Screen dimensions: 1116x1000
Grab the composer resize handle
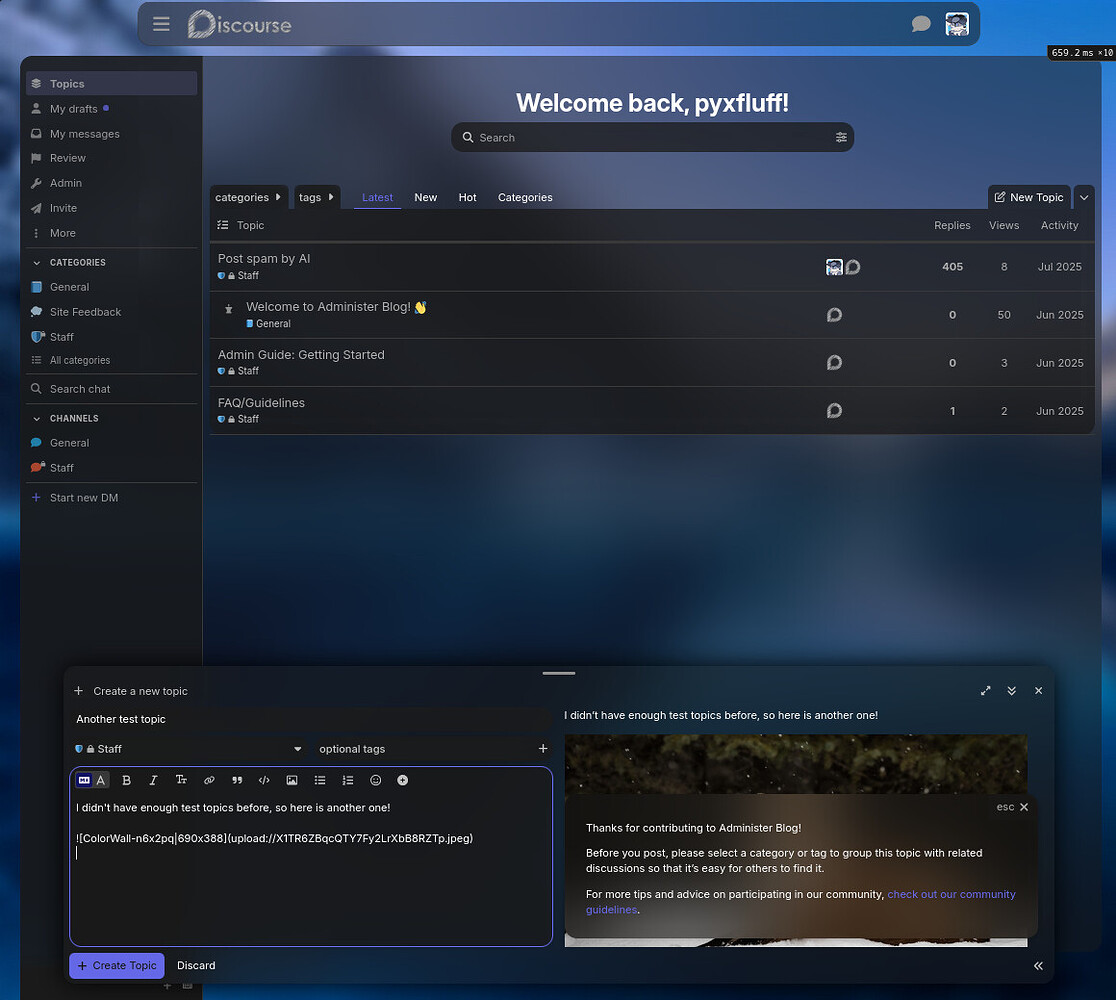pos(559,673)
